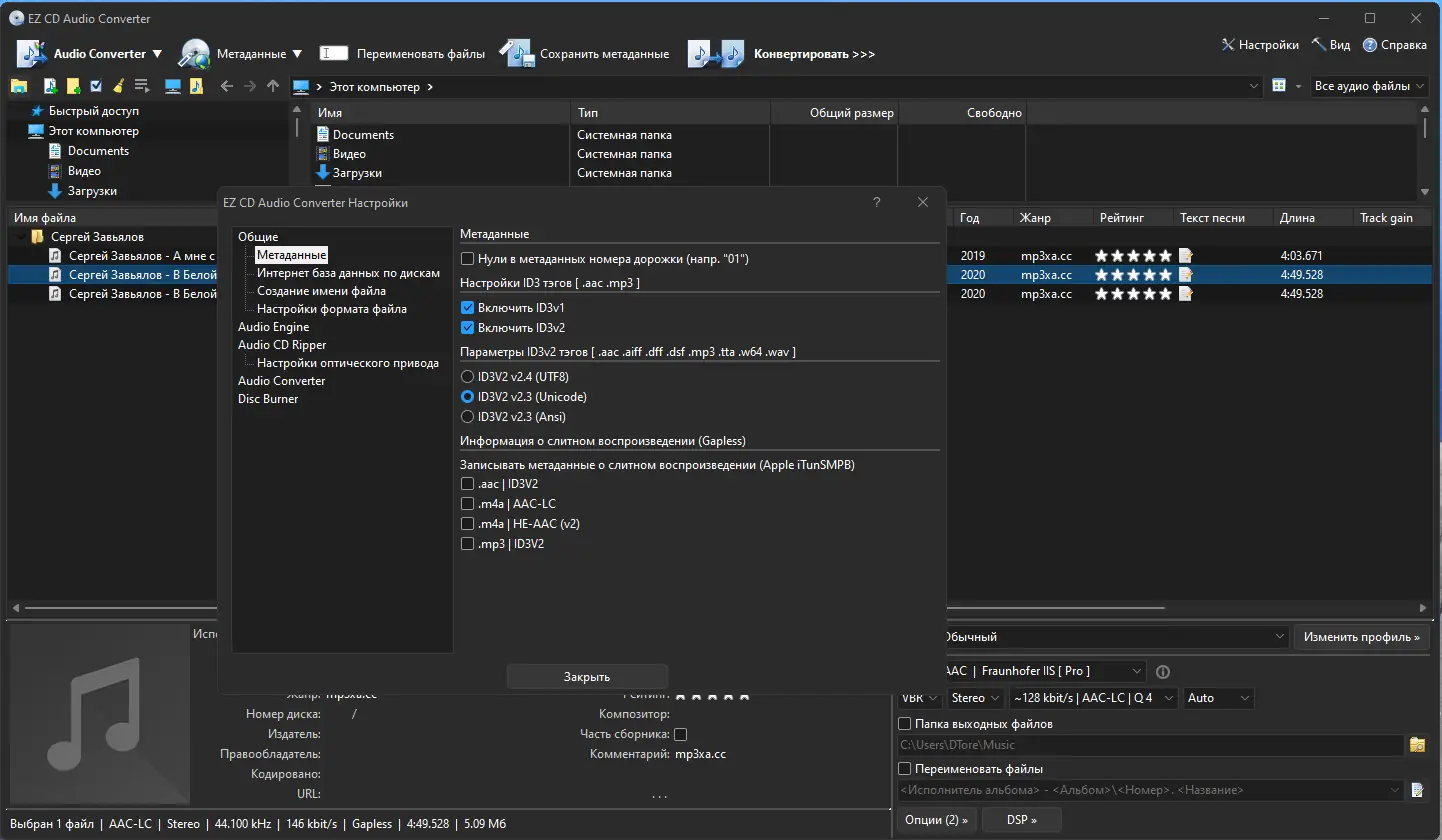Check the .m4a | AAC-LC checkbox
The width and height of the screenshot is (1442, 840).
point(467,504)
